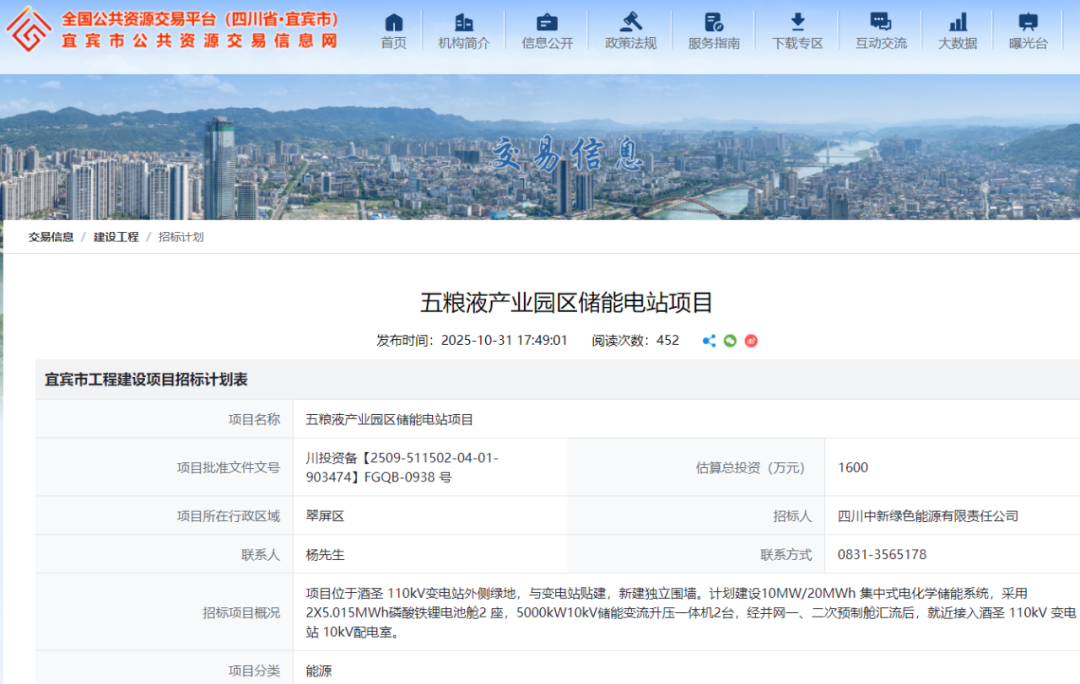Go to 交易信息 in breadcrumb
Image resolution: width=1080 pixels, height=684 pixels.
click(51, 237)
